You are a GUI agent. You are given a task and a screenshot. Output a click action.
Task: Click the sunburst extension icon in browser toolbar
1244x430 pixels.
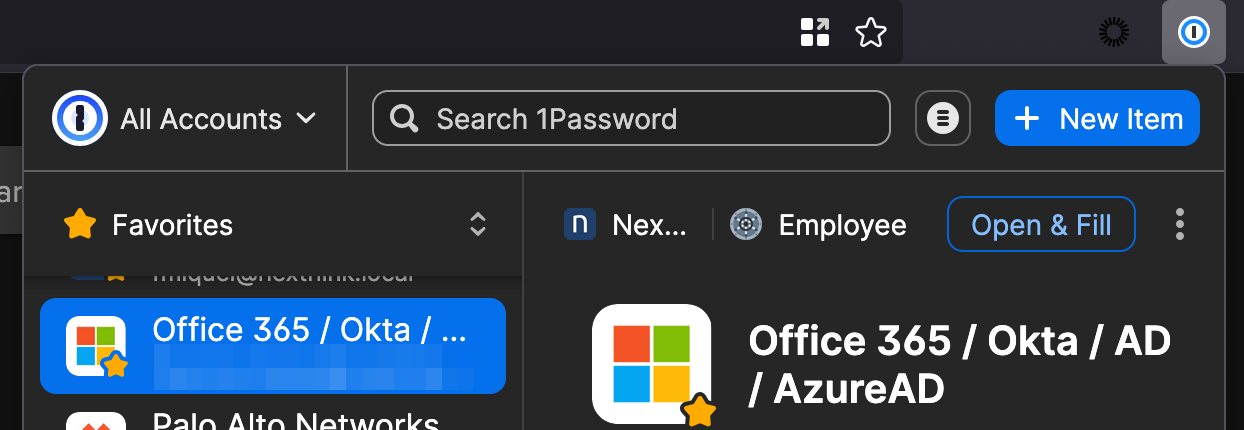click(1113, 33)
